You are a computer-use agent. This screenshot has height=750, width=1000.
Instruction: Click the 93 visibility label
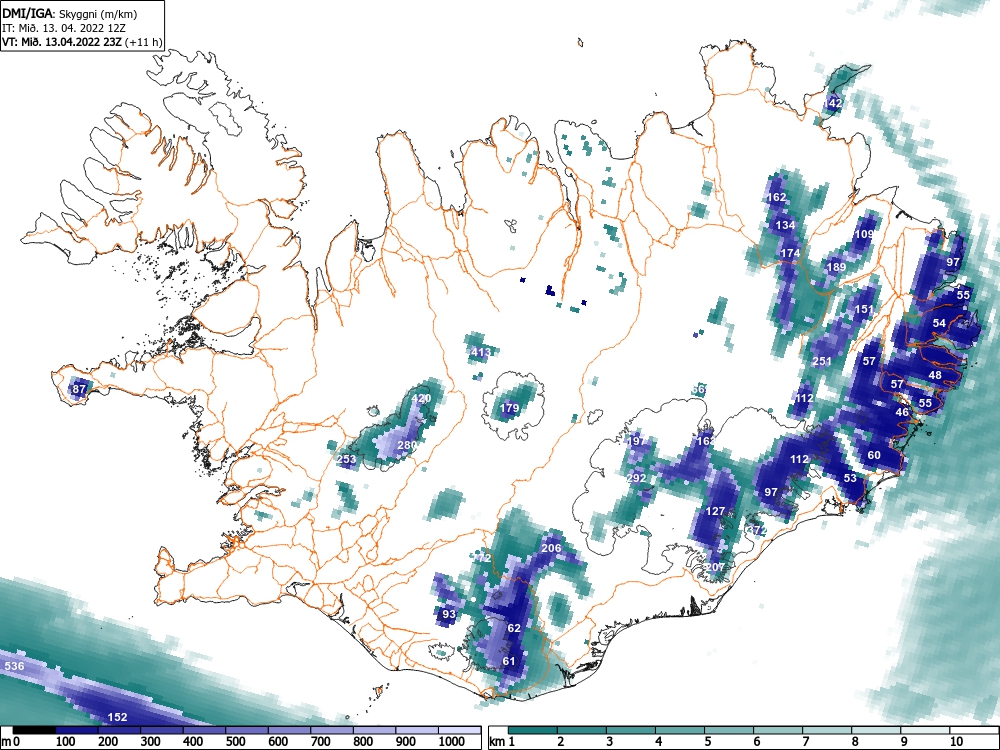[449, 614]
